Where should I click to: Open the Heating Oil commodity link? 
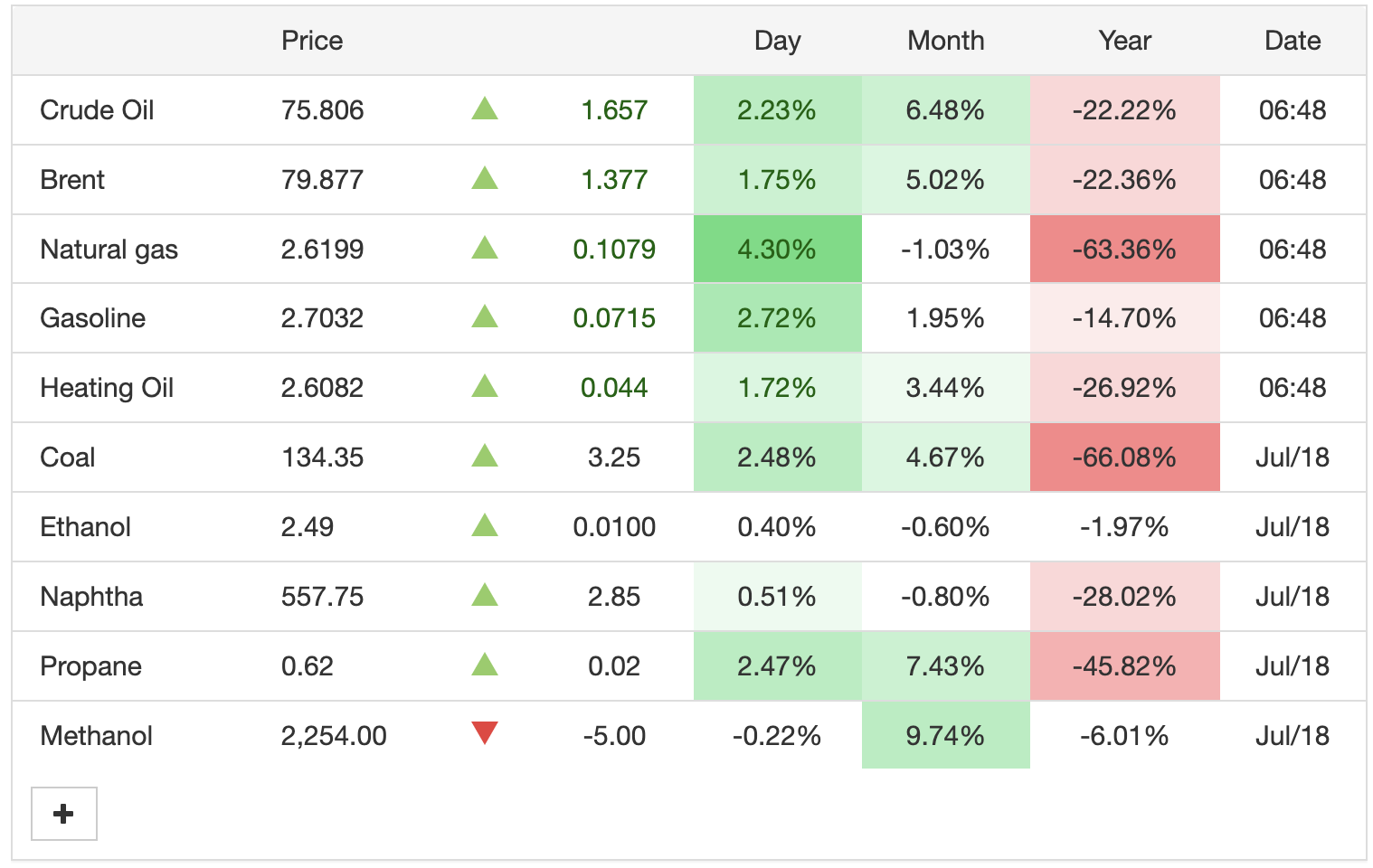[x=107, y=388]
